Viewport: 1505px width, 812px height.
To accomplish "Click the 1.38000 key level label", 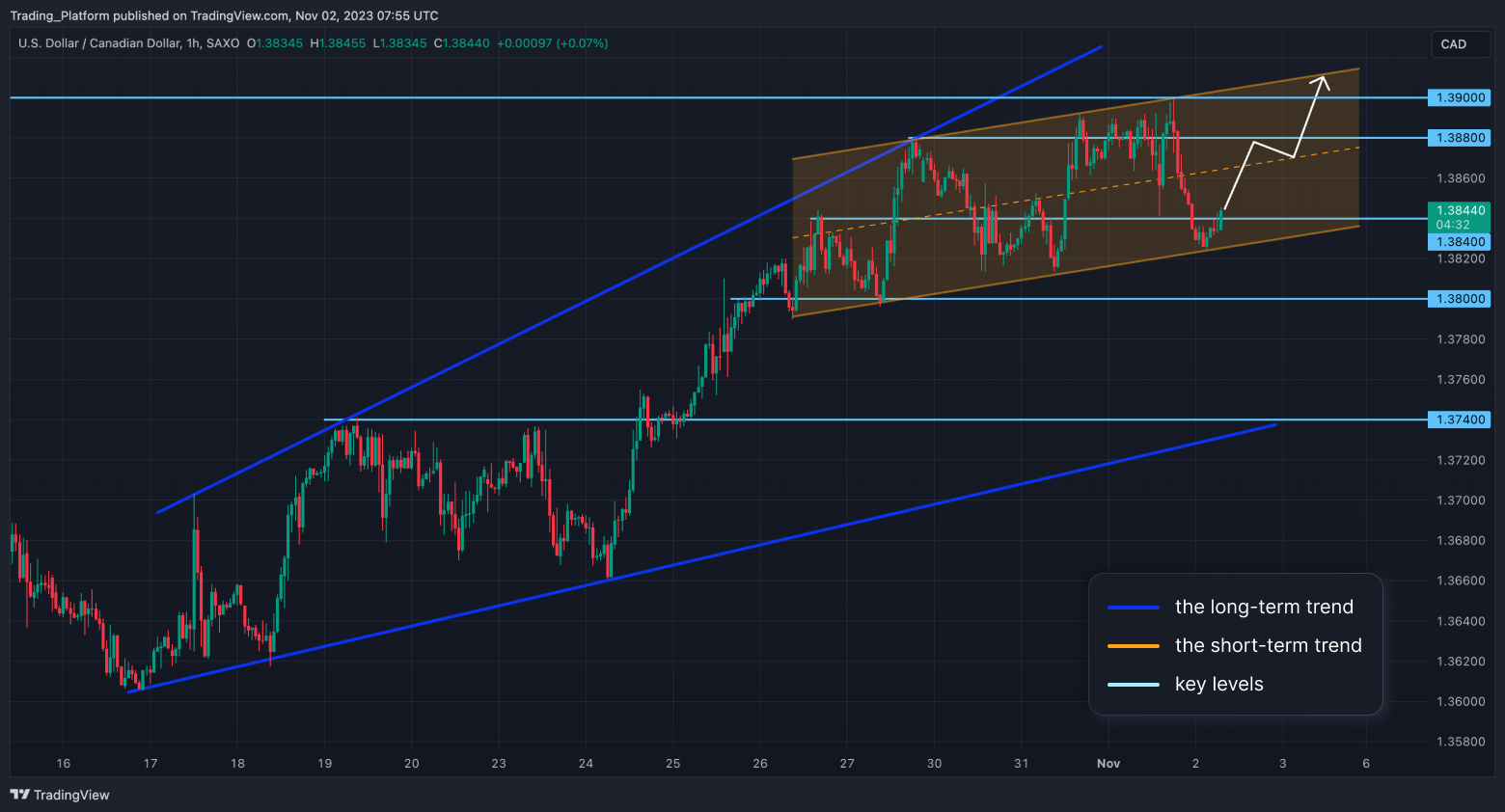I will 1459,299.
